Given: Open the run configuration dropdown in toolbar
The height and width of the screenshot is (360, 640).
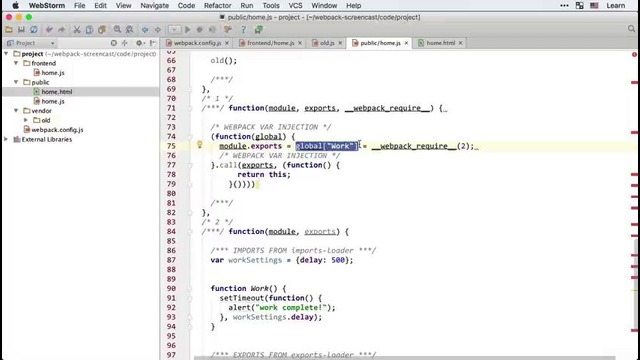Looking at the screenshot, I should click(174, 29).
